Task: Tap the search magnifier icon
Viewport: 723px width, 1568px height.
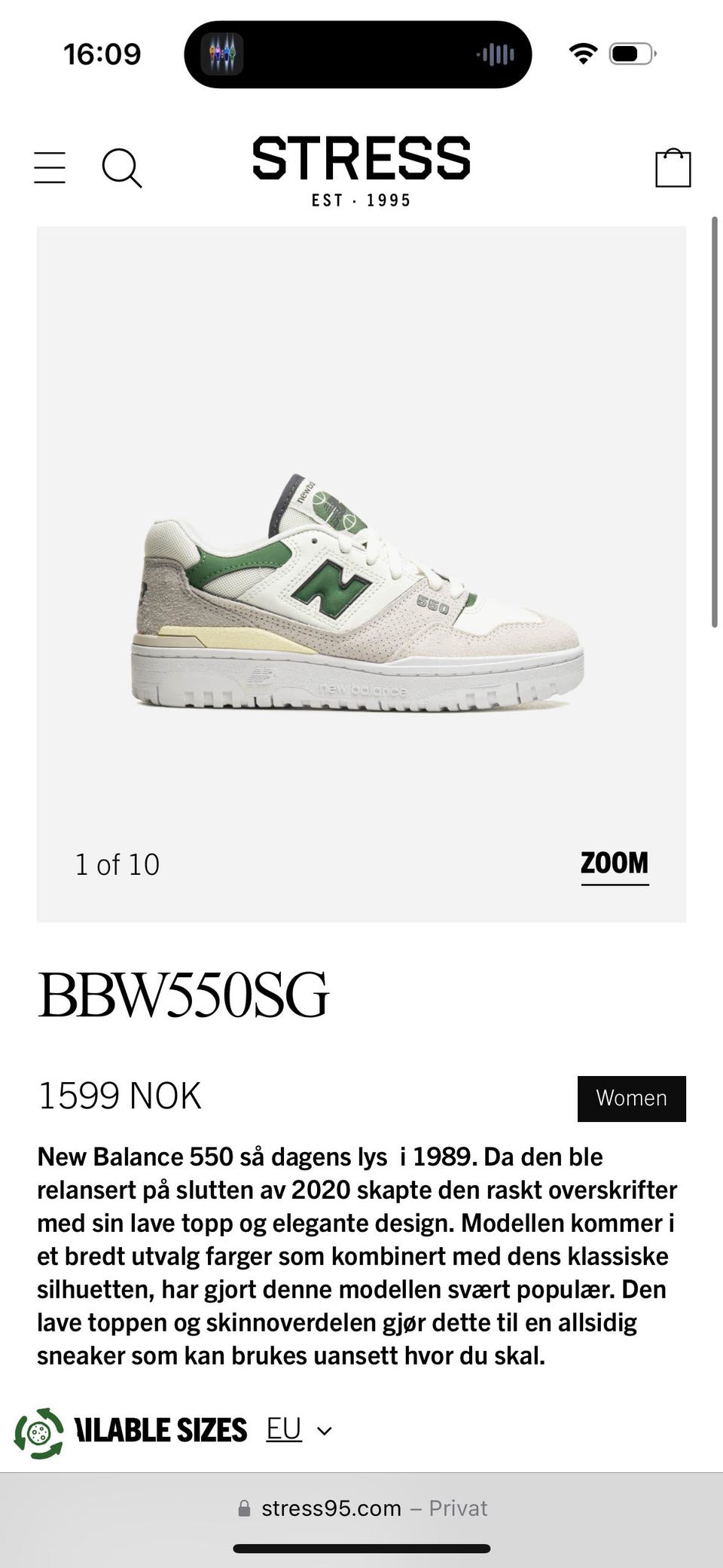Action: tap(122, 167)
